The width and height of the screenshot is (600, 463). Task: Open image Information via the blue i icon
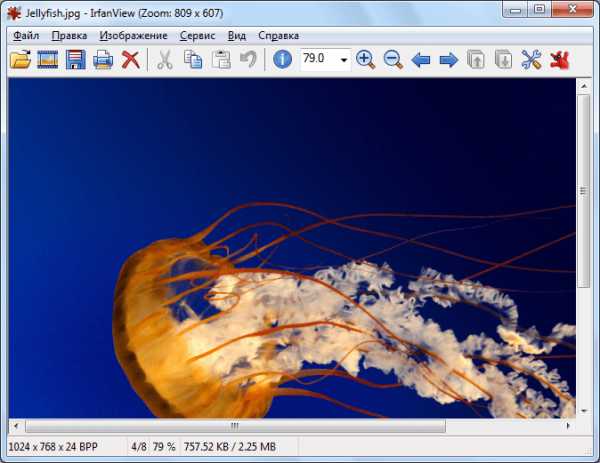[x=282, y=60]
